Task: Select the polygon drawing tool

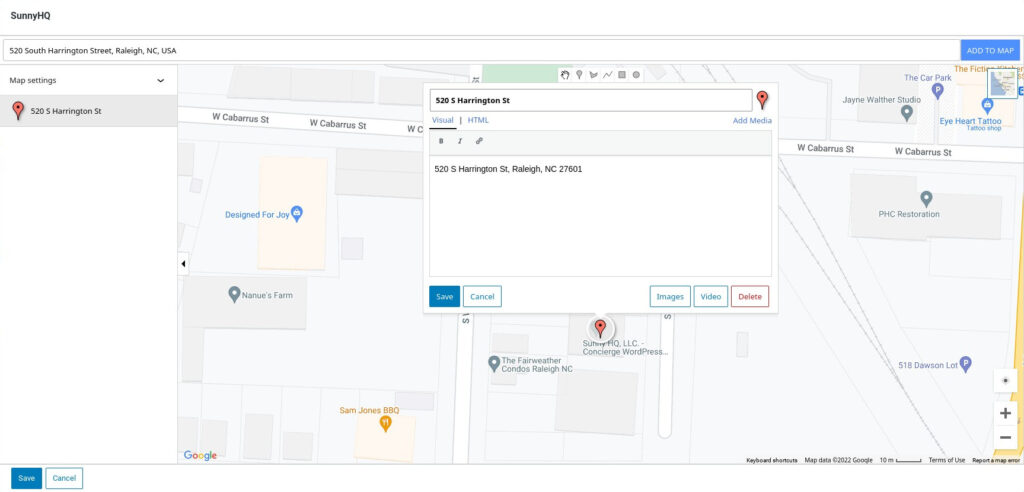Action: click(593, 74)
